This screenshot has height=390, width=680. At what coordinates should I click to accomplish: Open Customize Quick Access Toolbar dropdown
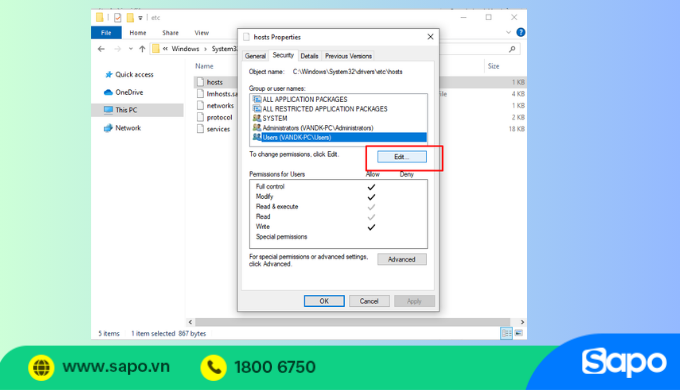pos(140,18)
